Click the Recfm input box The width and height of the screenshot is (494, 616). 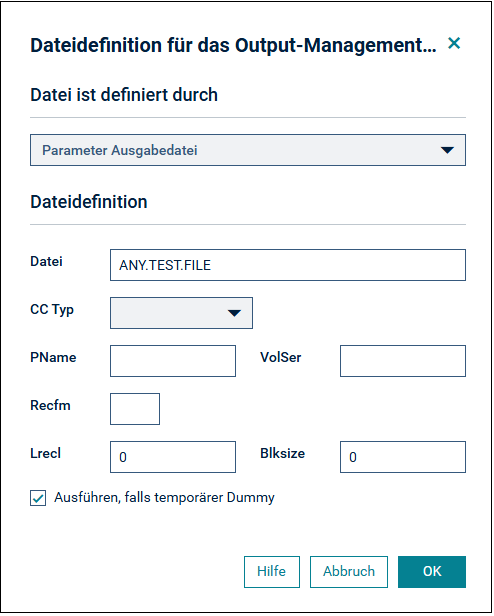(x=135, y=409)
